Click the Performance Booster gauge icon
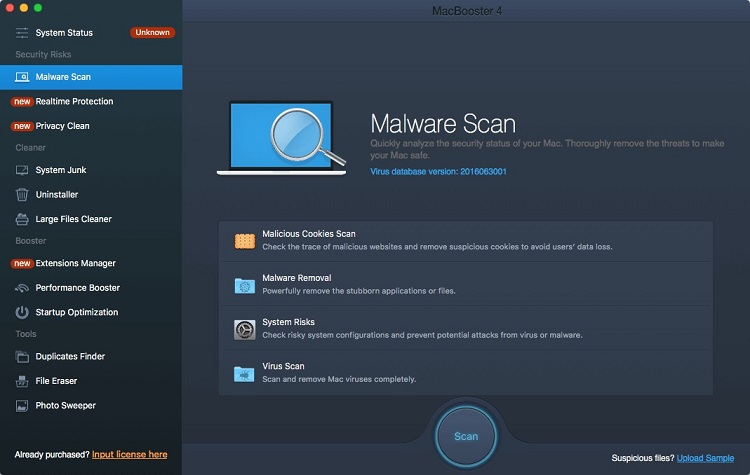 22,288
